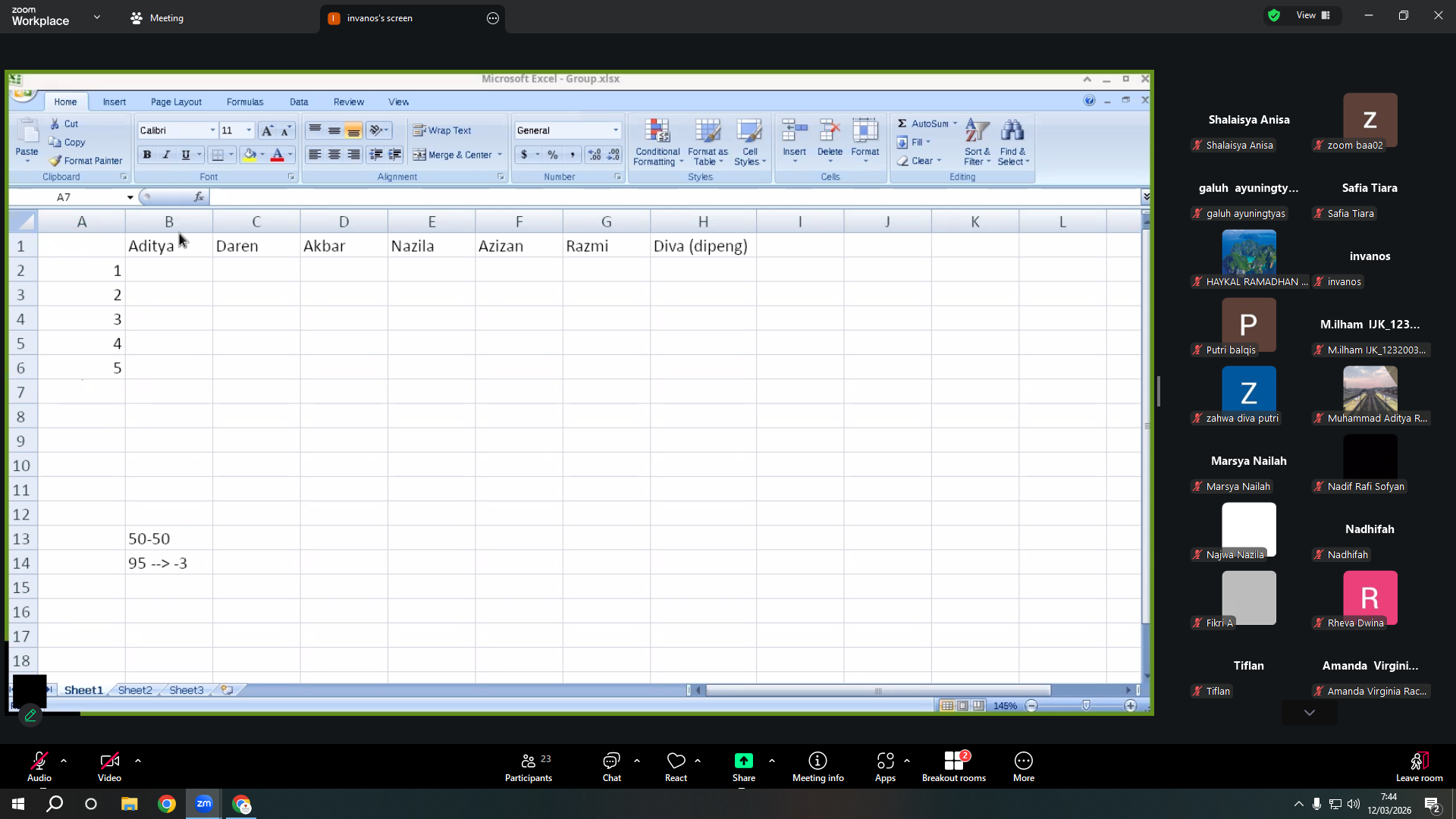The image size is (1456, 819).
Task: Toggle Bottom Align vertical alignment
Action: (353, 130)
